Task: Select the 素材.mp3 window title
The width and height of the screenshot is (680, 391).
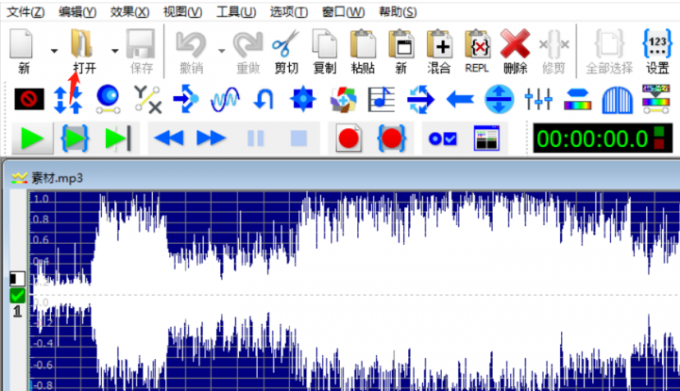Action: 57,178
